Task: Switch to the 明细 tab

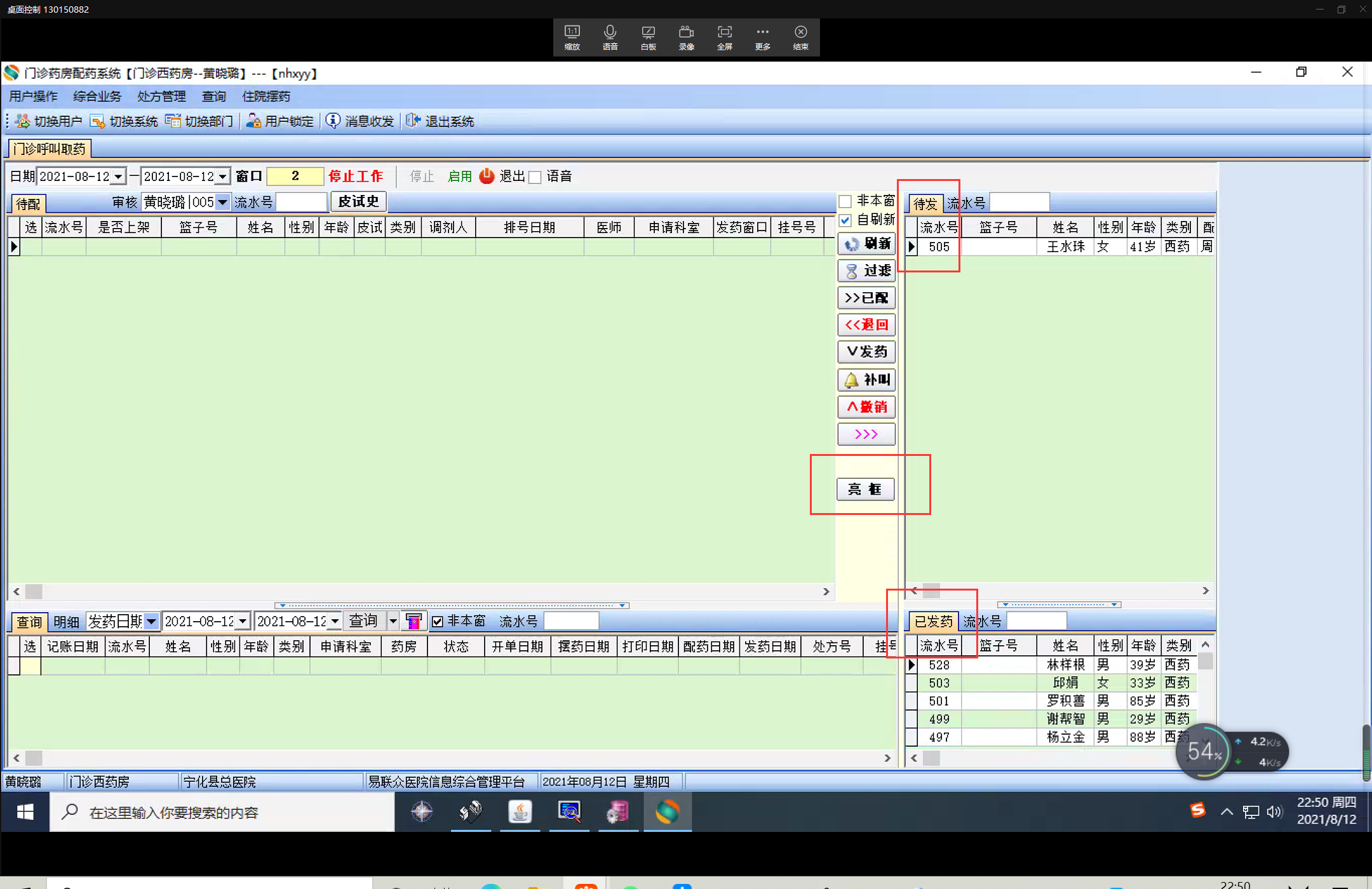Action: pyautogui.click(x=66, y=622)
